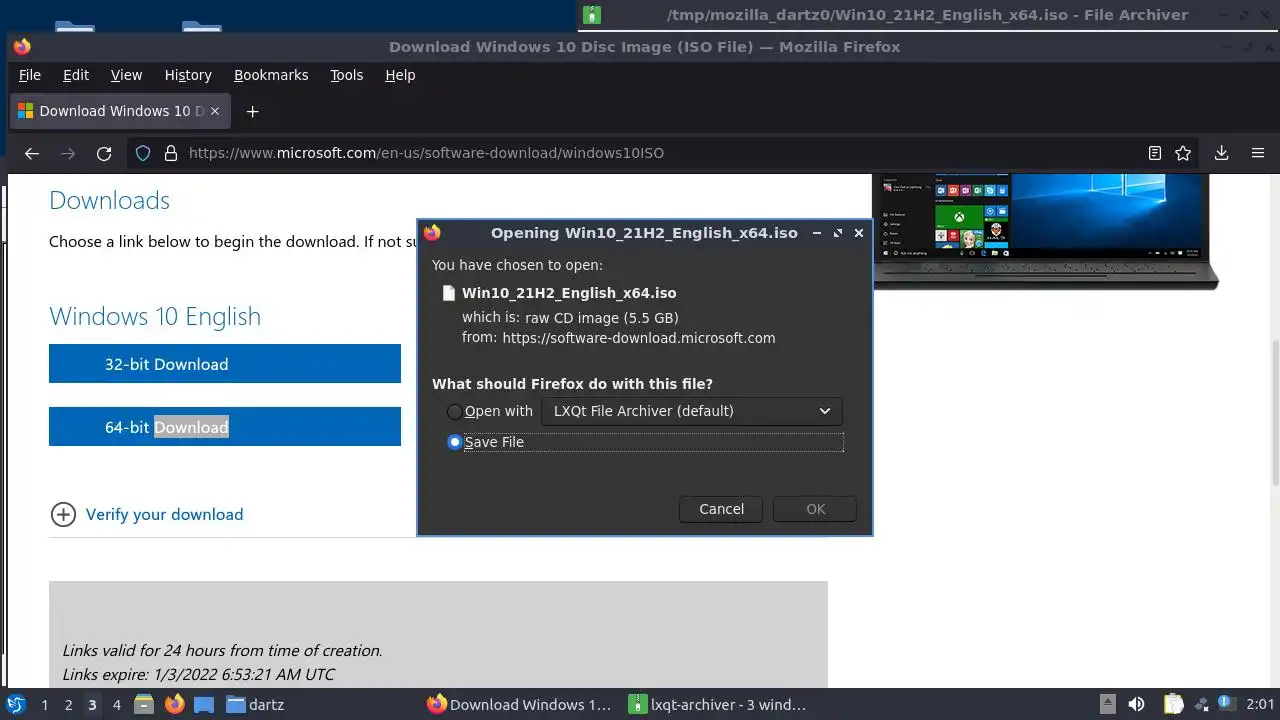Confirm dialog with OK button
The height and width of the screenshot is (720, 1280).
(815, 509)
